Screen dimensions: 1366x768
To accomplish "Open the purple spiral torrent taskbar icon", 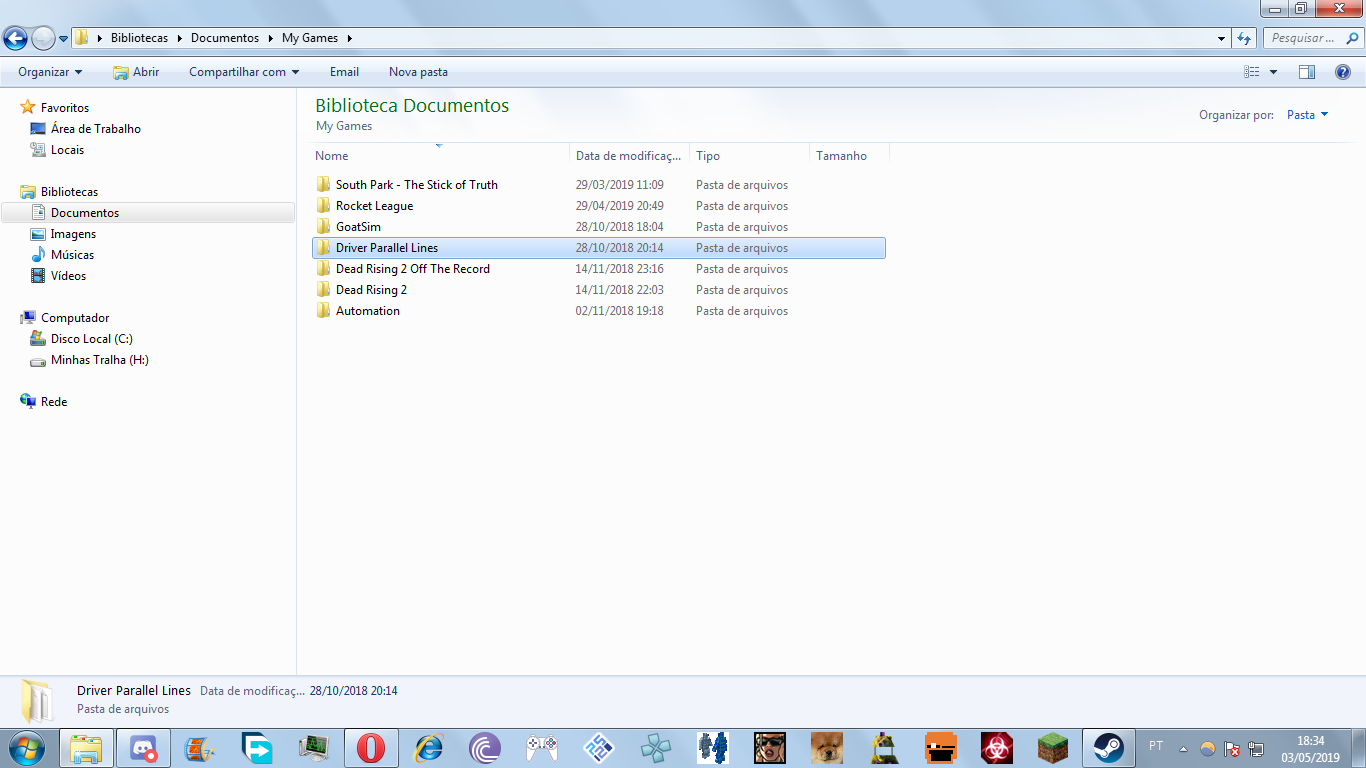I will 485,748.
